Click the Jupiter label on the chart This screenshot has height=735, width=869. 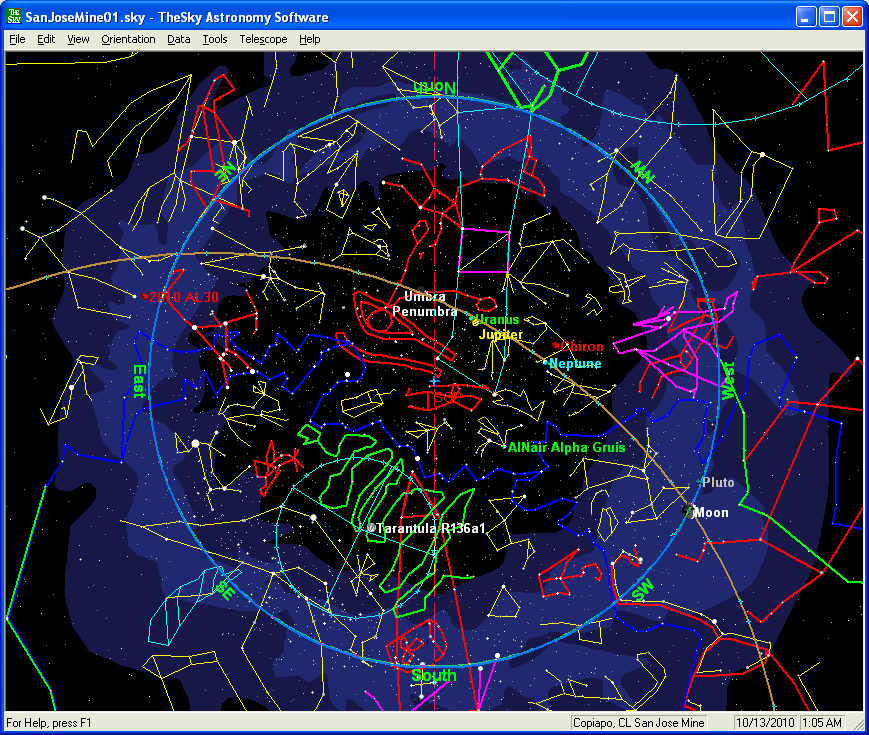coord(500,335)
